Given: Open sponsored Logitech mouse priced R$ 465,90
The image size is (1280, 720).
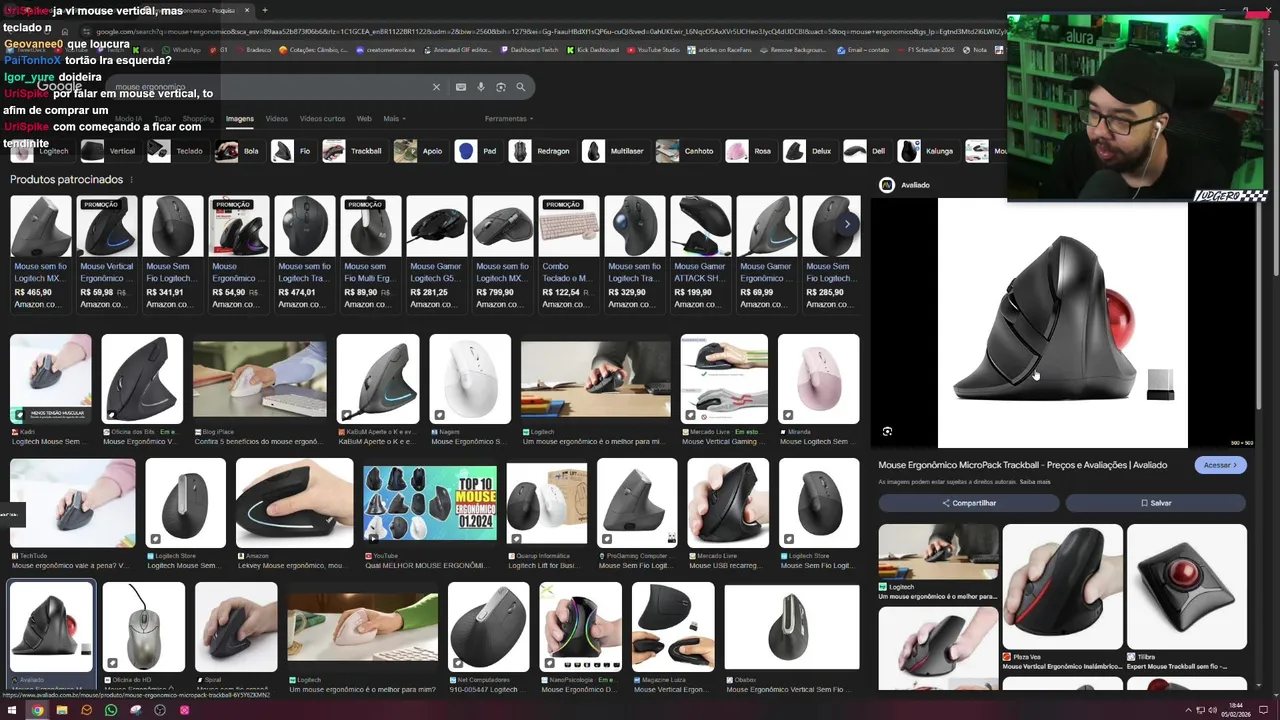Looking at the screenshot, I should [41, 254].
